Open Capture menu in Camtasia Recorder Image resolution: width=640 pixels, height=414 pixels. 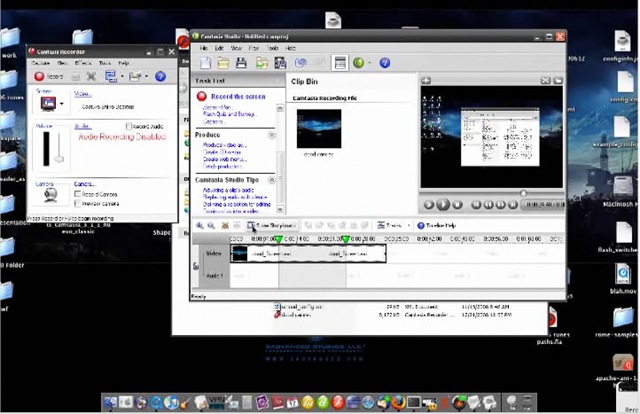click(41, 63)
